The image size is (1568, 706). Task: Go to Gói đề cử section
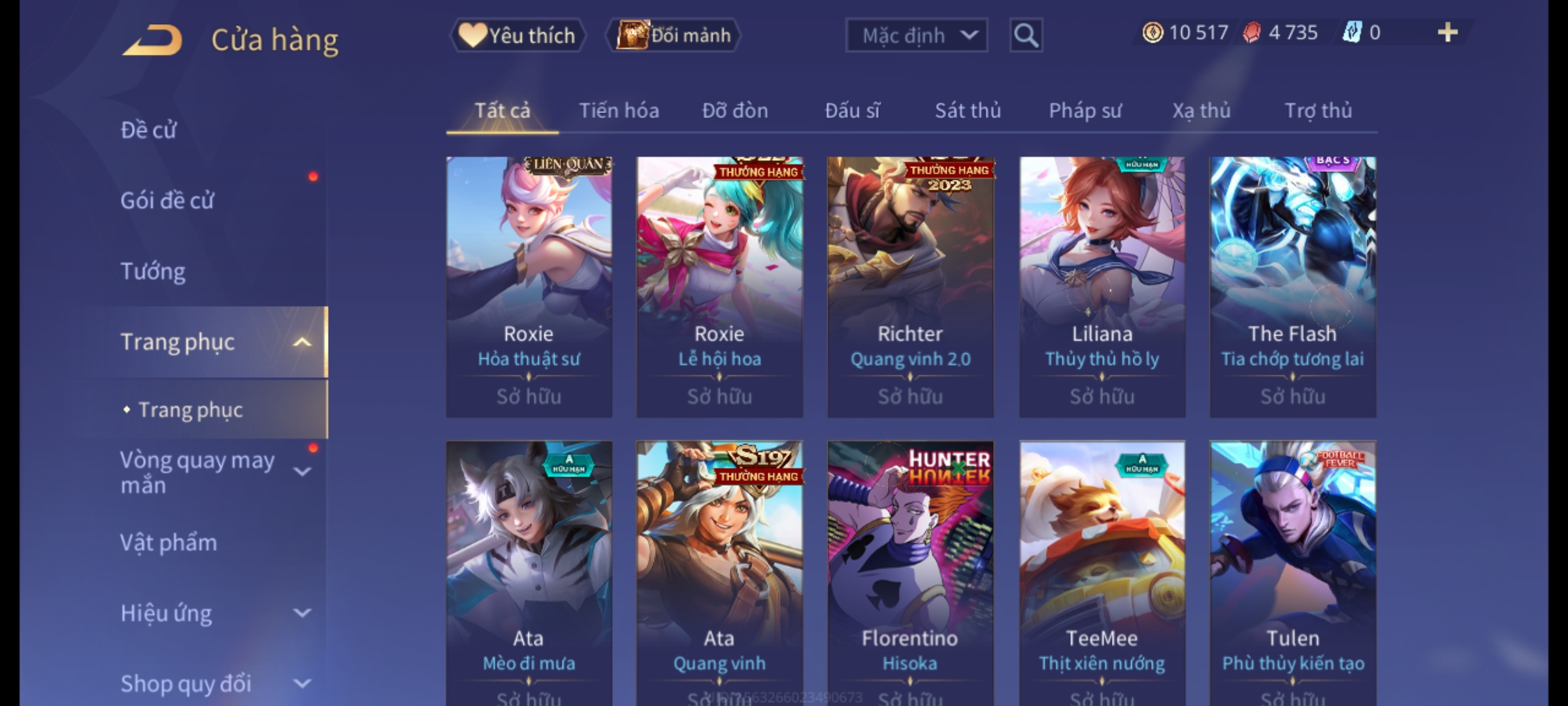(x=167, y=200)
